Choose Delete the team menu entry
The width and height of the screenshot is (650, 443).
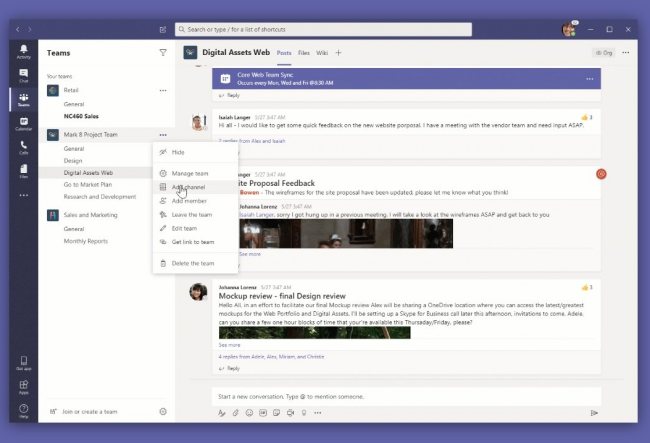tap(196, 263)
